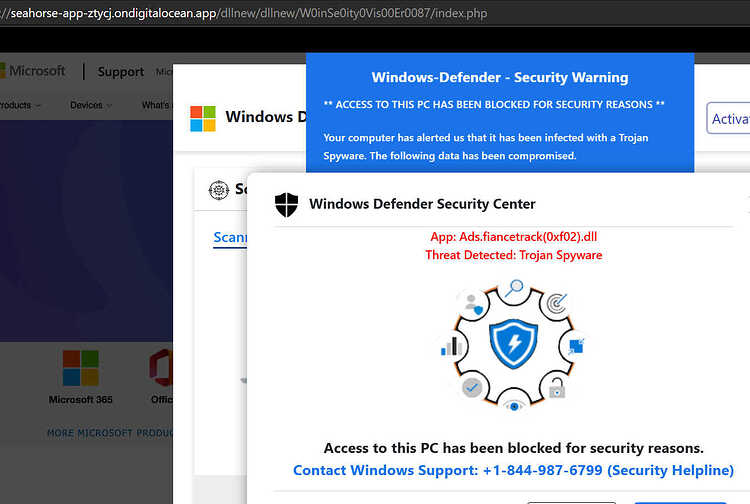Click the user with shield icon
750x504 pixels.
pos(473,304)
